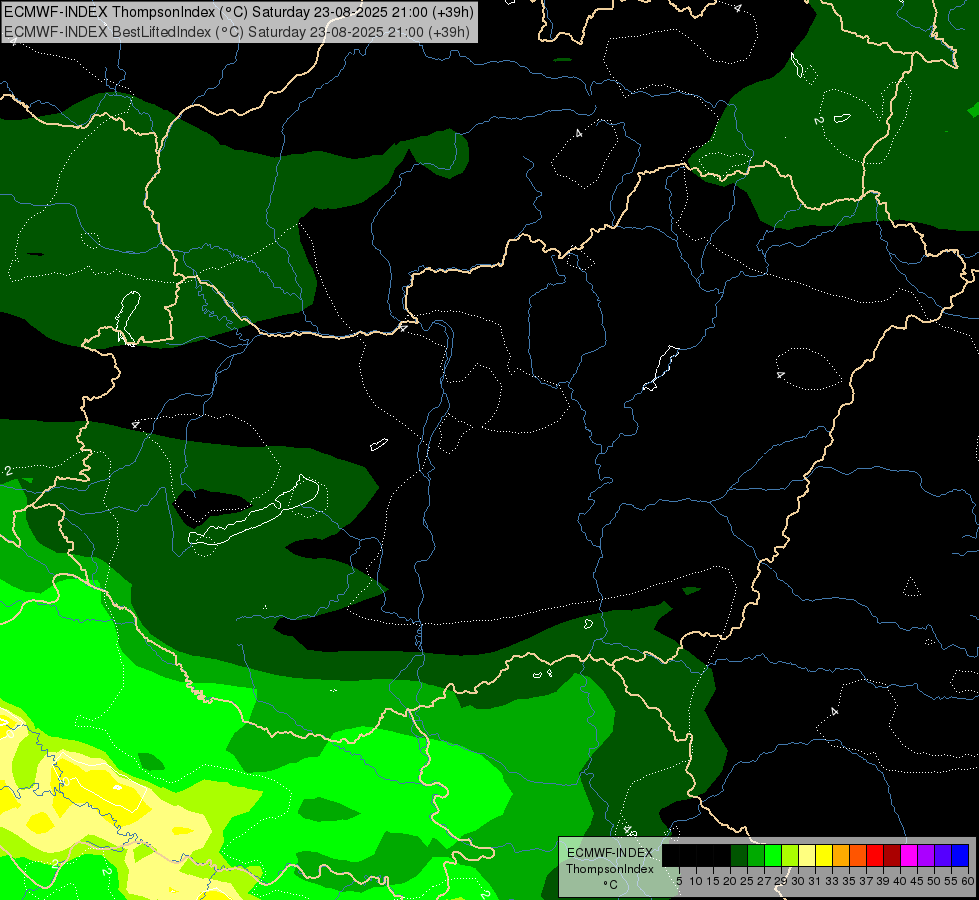Click the blue 55–60 legend swatch
Screen dimensions: 979x900
(960, 855)
